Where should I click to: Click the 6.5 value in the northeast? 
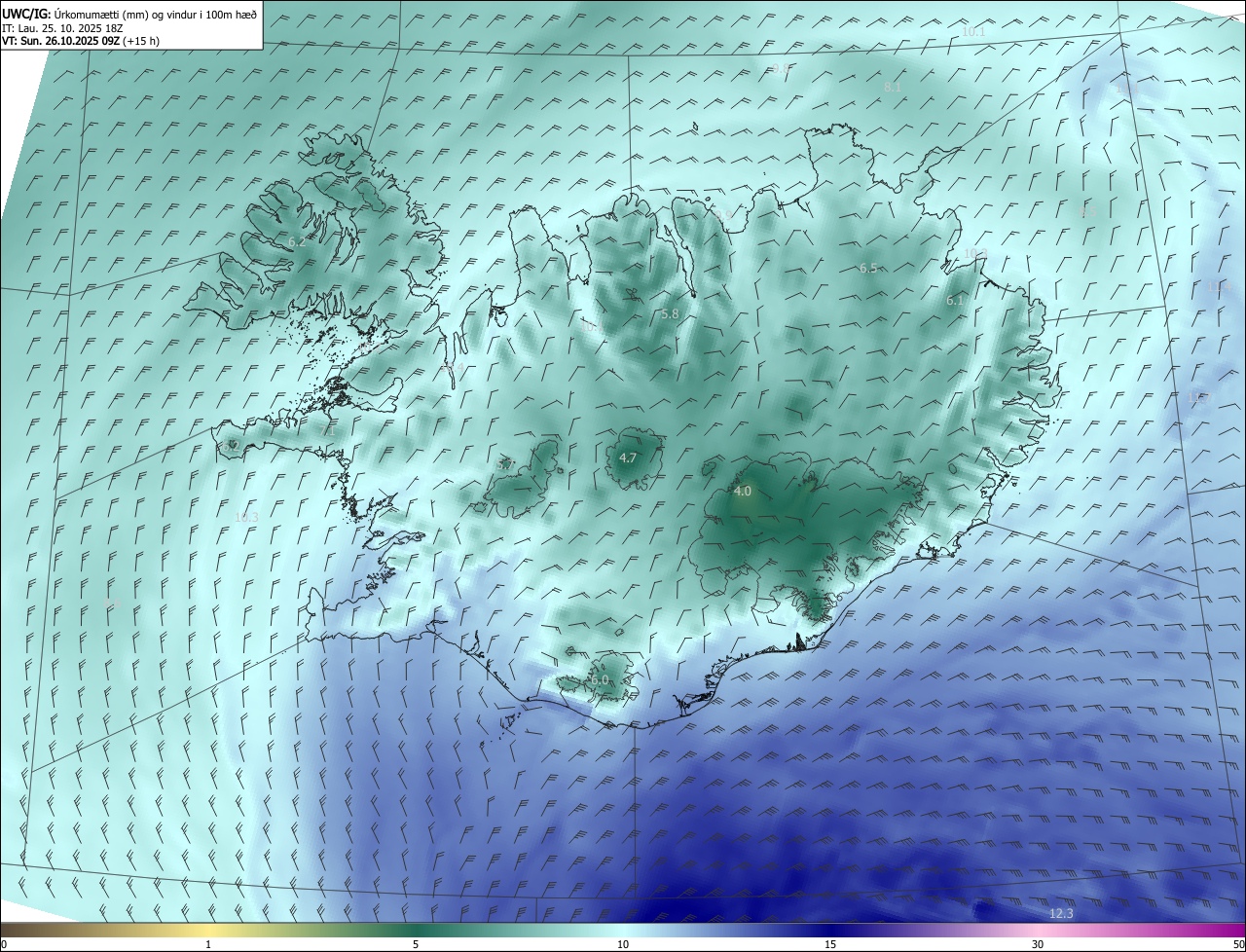(x=868, y=269)
